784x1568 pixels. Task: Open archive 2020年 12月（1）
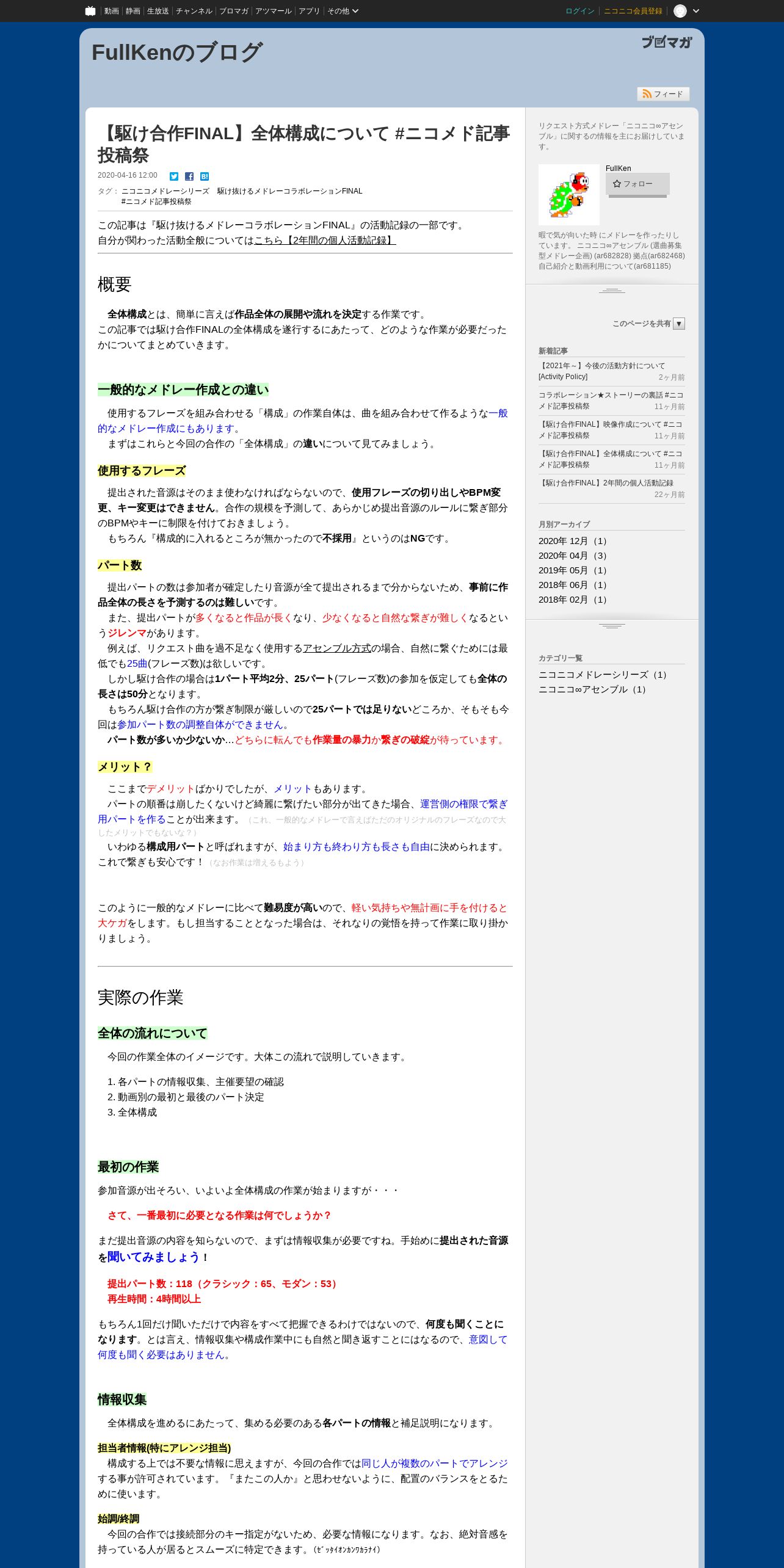574,541
